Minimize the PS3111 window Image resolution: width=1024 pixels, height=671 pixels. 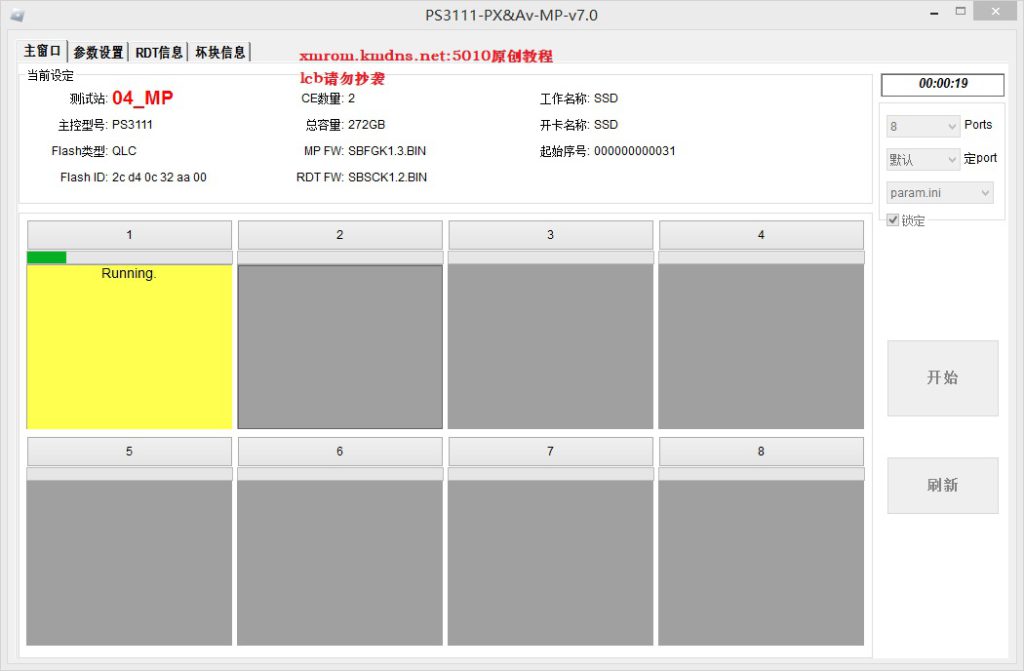pos(934,12)
